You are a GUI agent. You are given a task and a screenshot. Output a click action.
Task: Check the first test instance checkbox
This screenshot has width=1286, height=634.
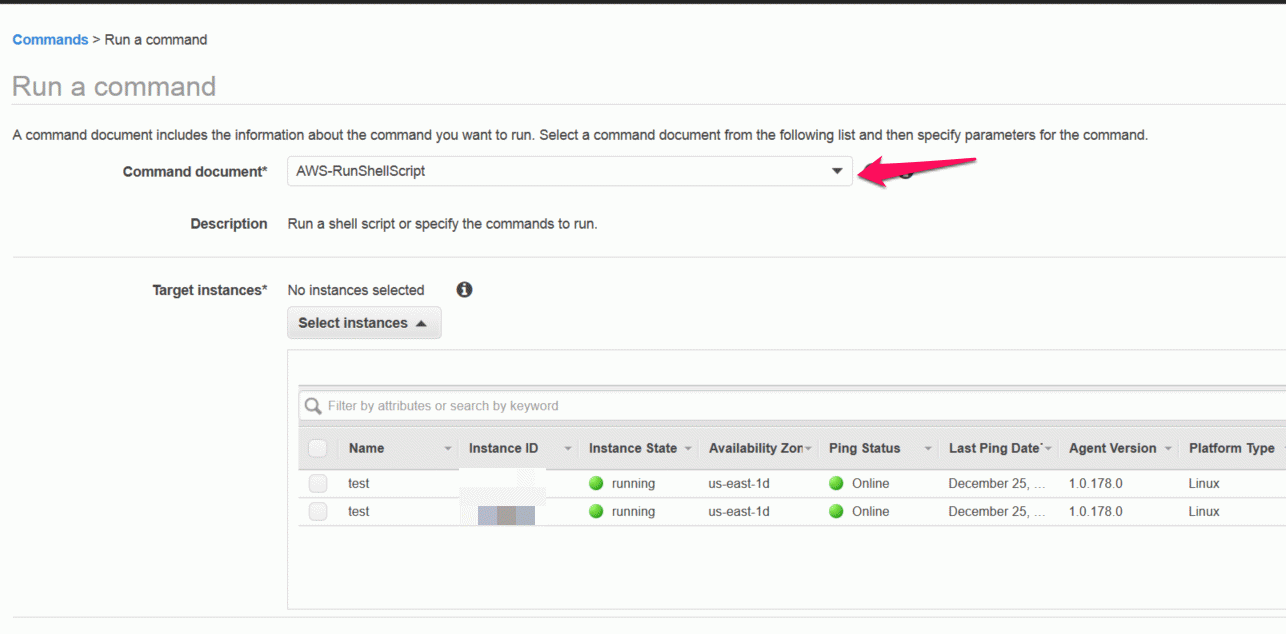click(x=318, y=483)
